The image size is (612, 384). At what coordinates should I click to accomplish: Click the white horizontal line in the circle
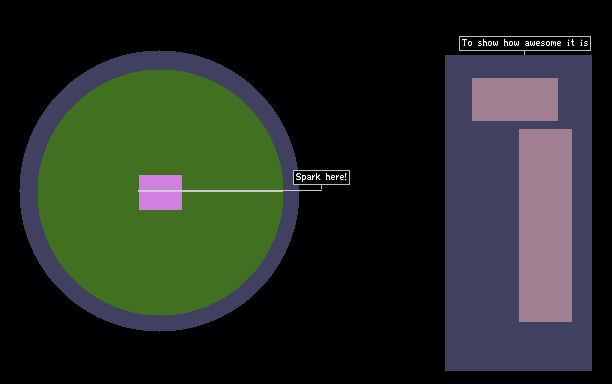[x=211, y=191]
